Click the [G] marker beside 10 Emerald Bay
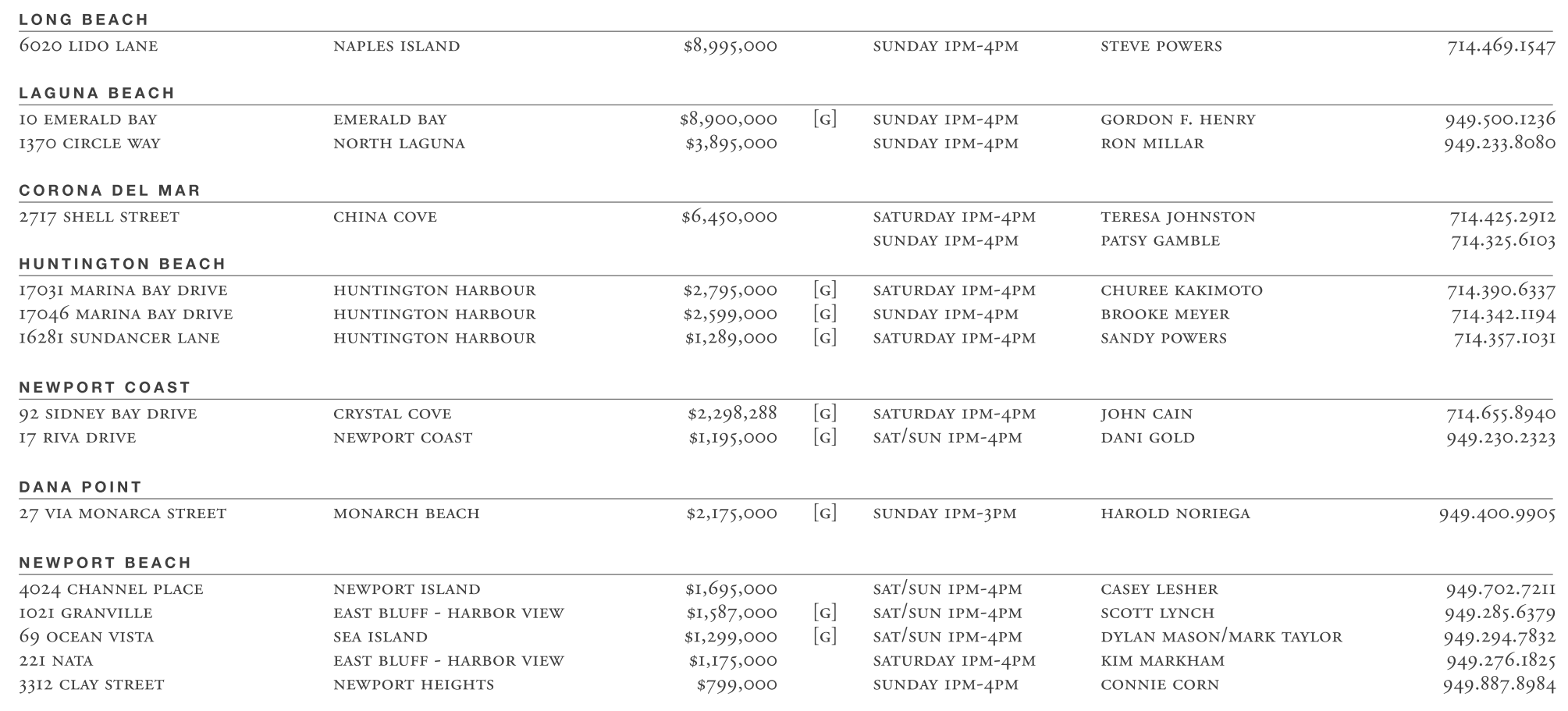The image size is (1568, 711). [x=824, y=119]
